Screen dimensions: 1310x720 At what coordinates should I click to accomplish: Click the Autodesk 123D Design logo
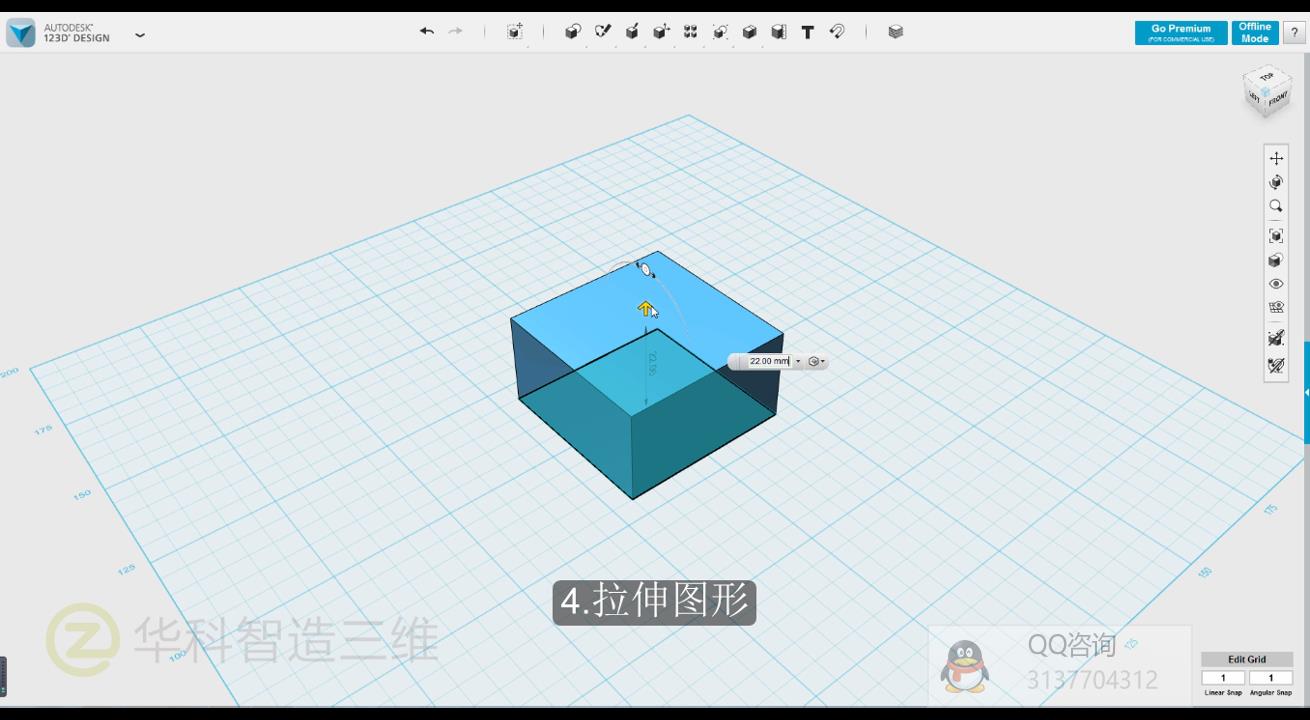pos(21,33)
